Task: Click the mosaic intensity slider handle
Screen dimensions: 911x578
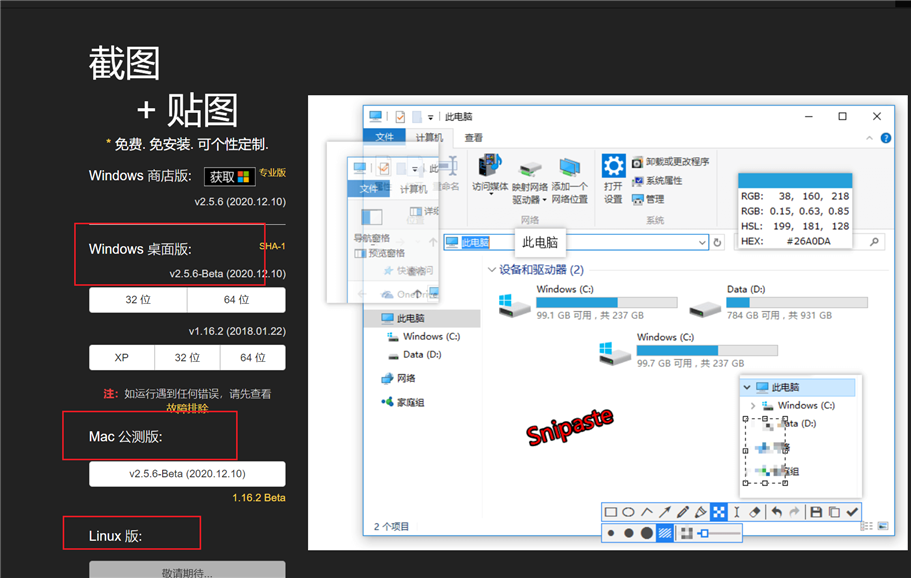Action: tap(704, 533)
